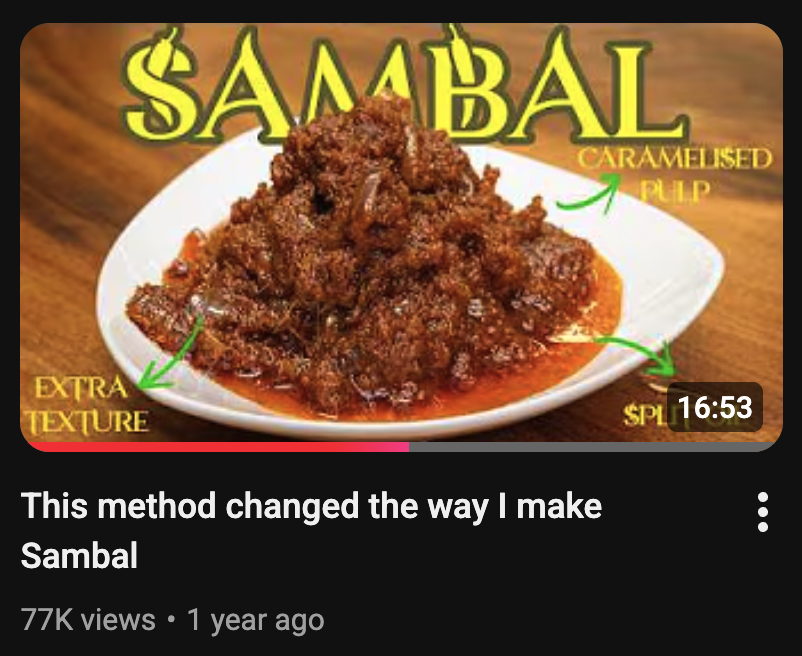The height and width of the screenshot is (656, 802).
Task: Click the green arrow pointing to Extra Texture
Action: pos(171,352)
